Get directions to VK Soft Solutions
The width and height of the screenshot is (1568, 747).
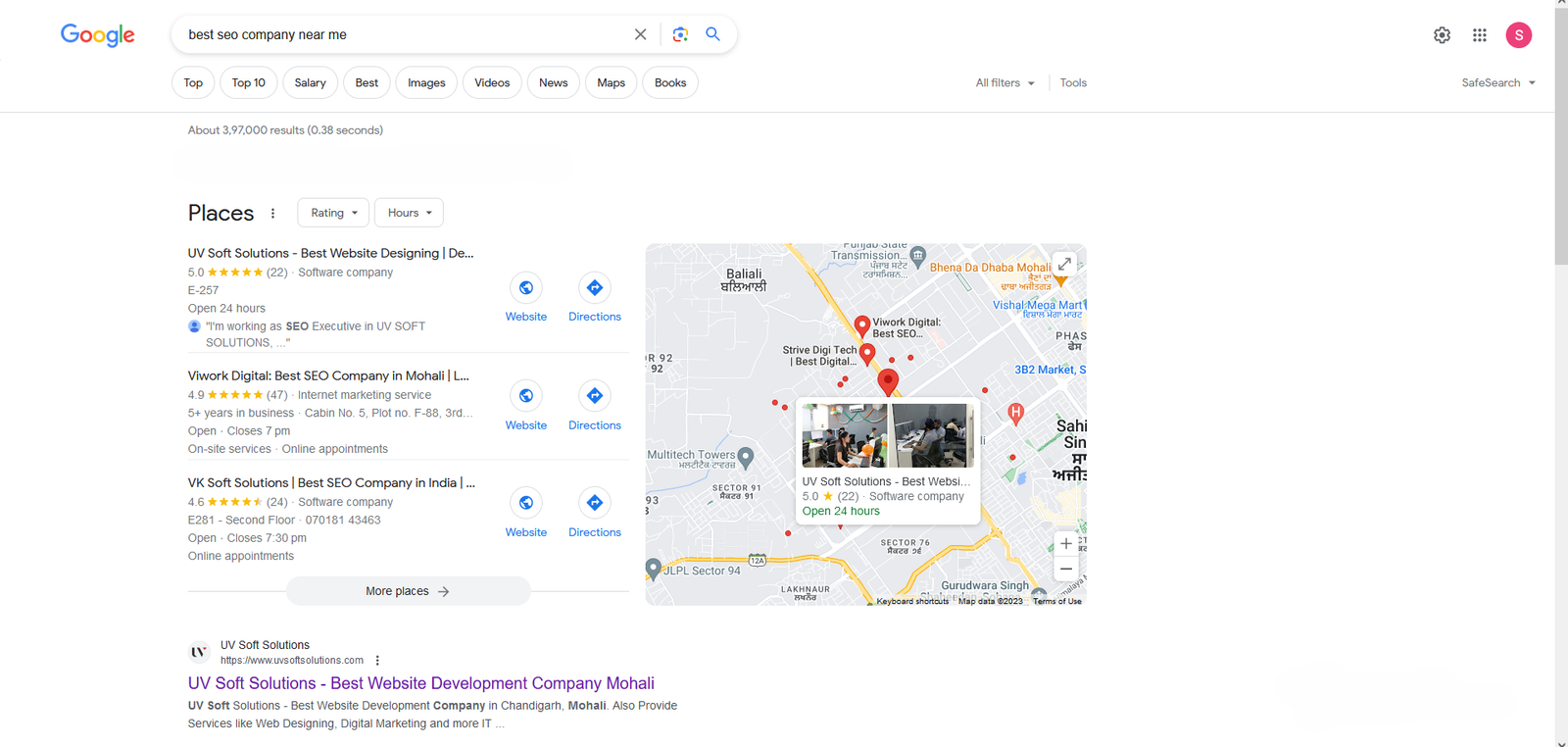[595, 503]
